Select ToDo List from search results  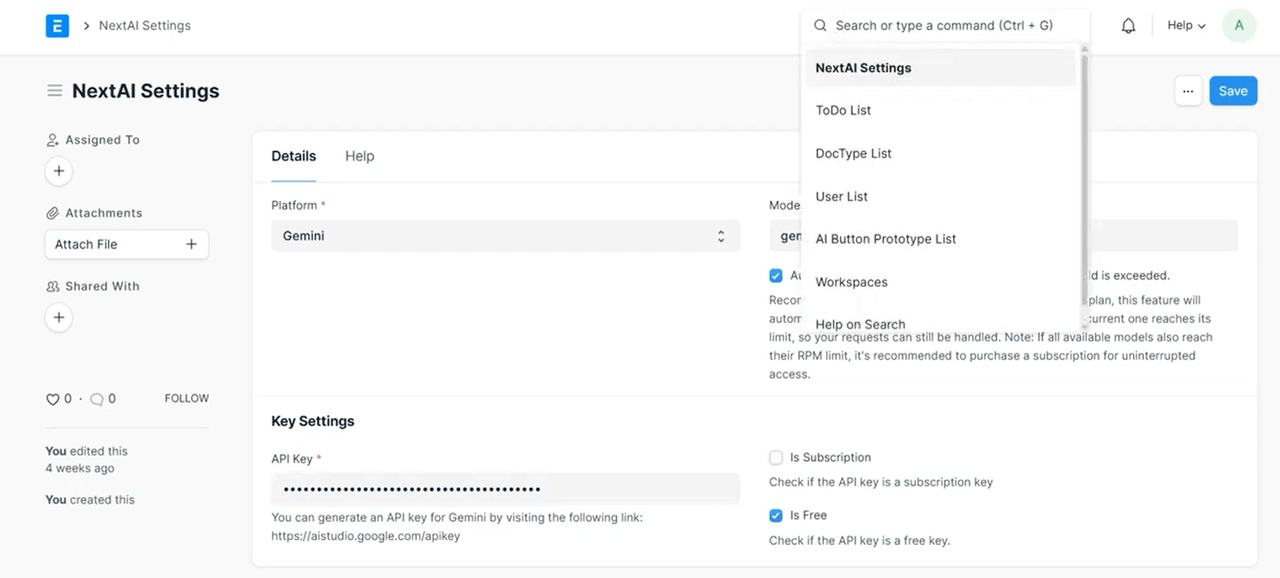tap(843, 111)
